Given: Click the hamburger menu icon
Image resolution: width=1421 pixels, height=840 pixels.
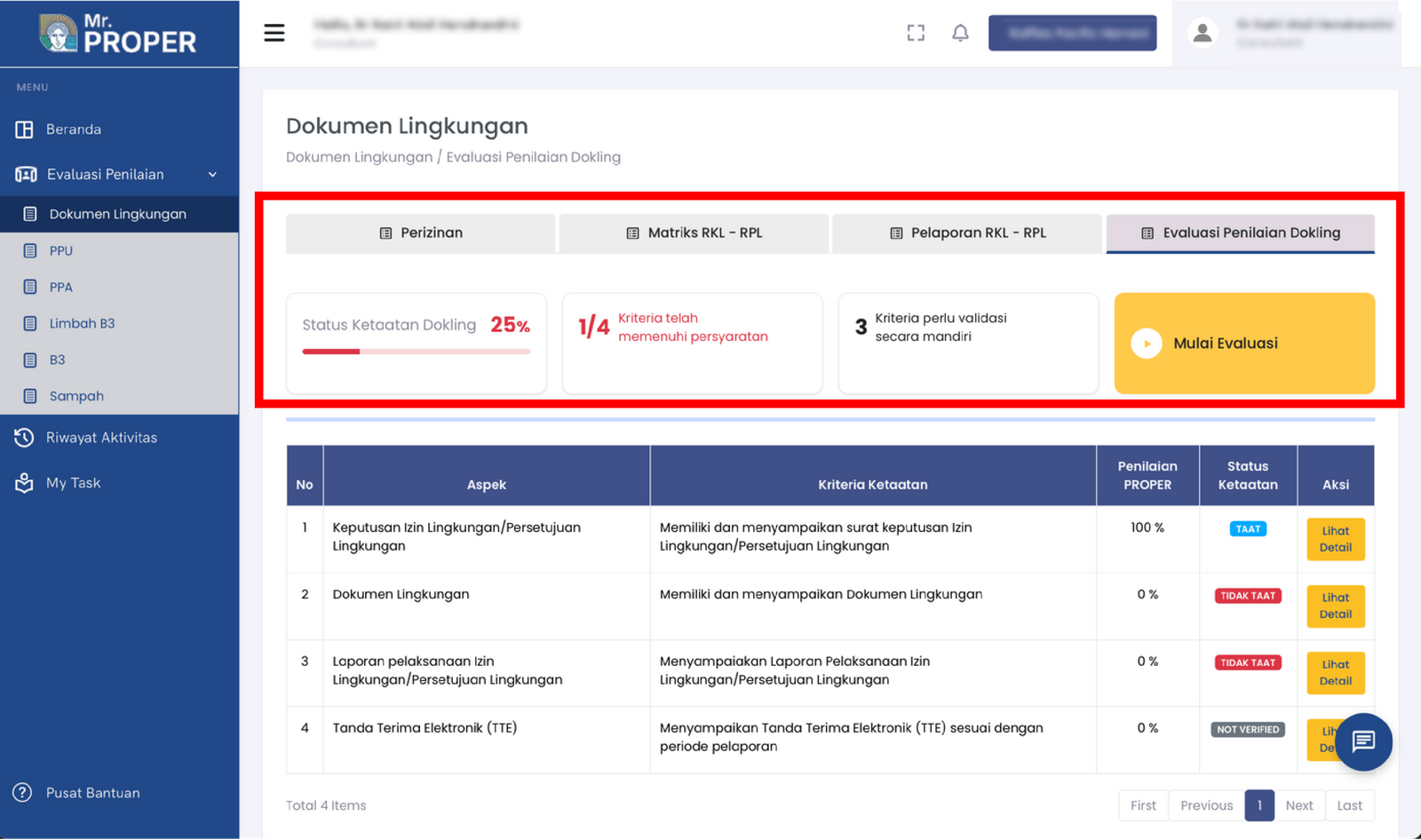Looking at the screenshot, I should pos(274,33).
